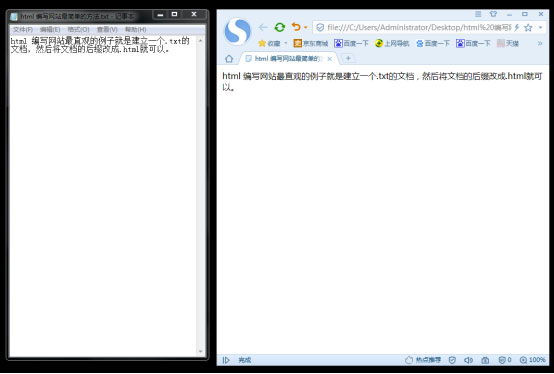The height and width of the screenshot is (374, 554).
Task: Open the ad-block shield counter showing 0
Action: [505, 360]
